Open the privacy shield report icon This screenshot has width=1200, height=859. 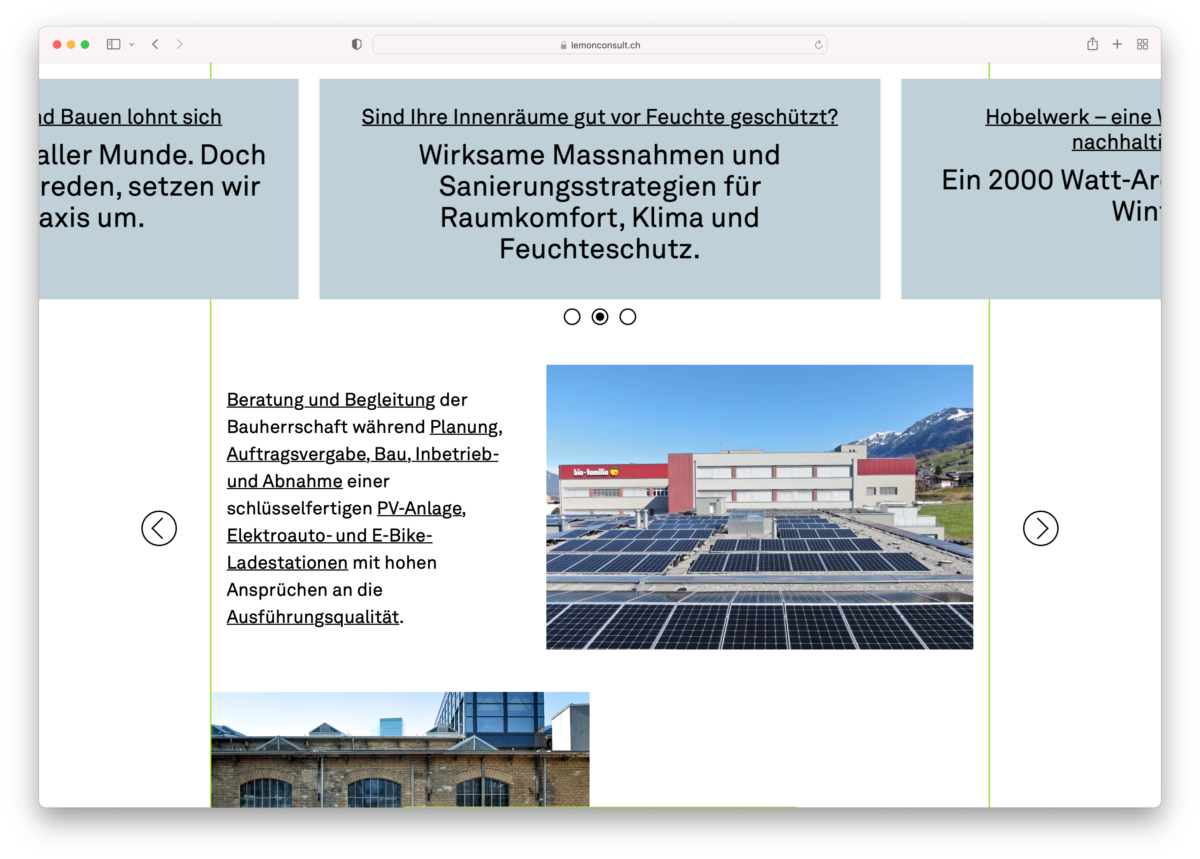pyautogui.click(x=357, y=44)
